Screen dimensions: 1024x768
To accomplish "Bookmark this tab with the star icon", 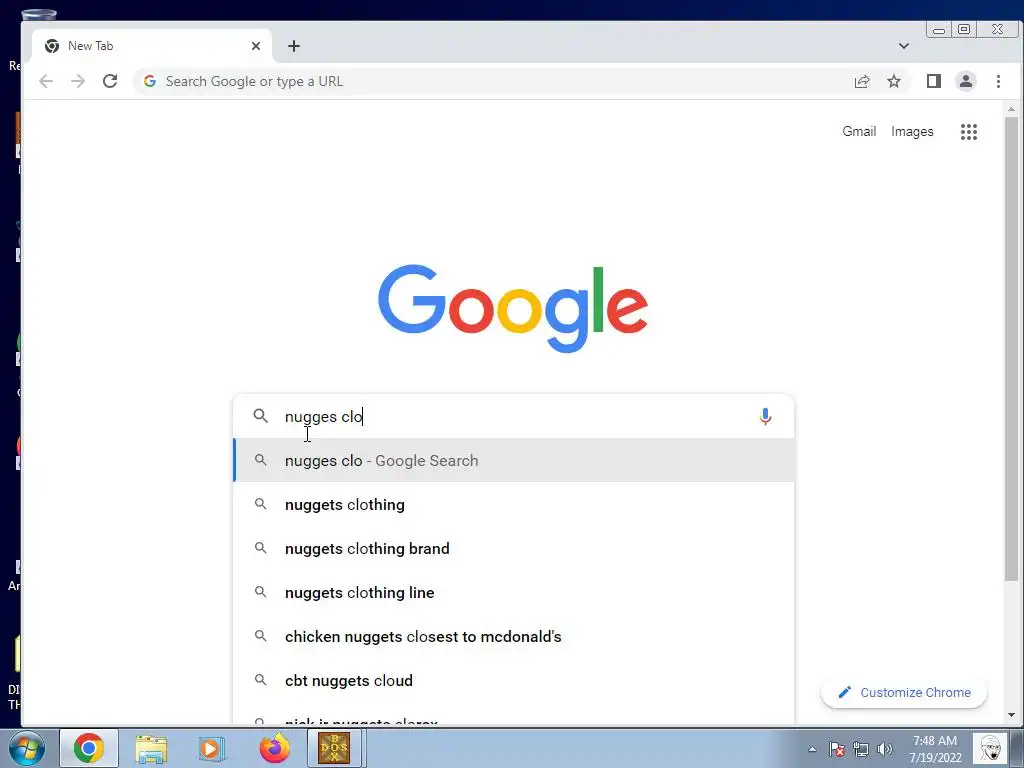I will (x=893, y=81).
